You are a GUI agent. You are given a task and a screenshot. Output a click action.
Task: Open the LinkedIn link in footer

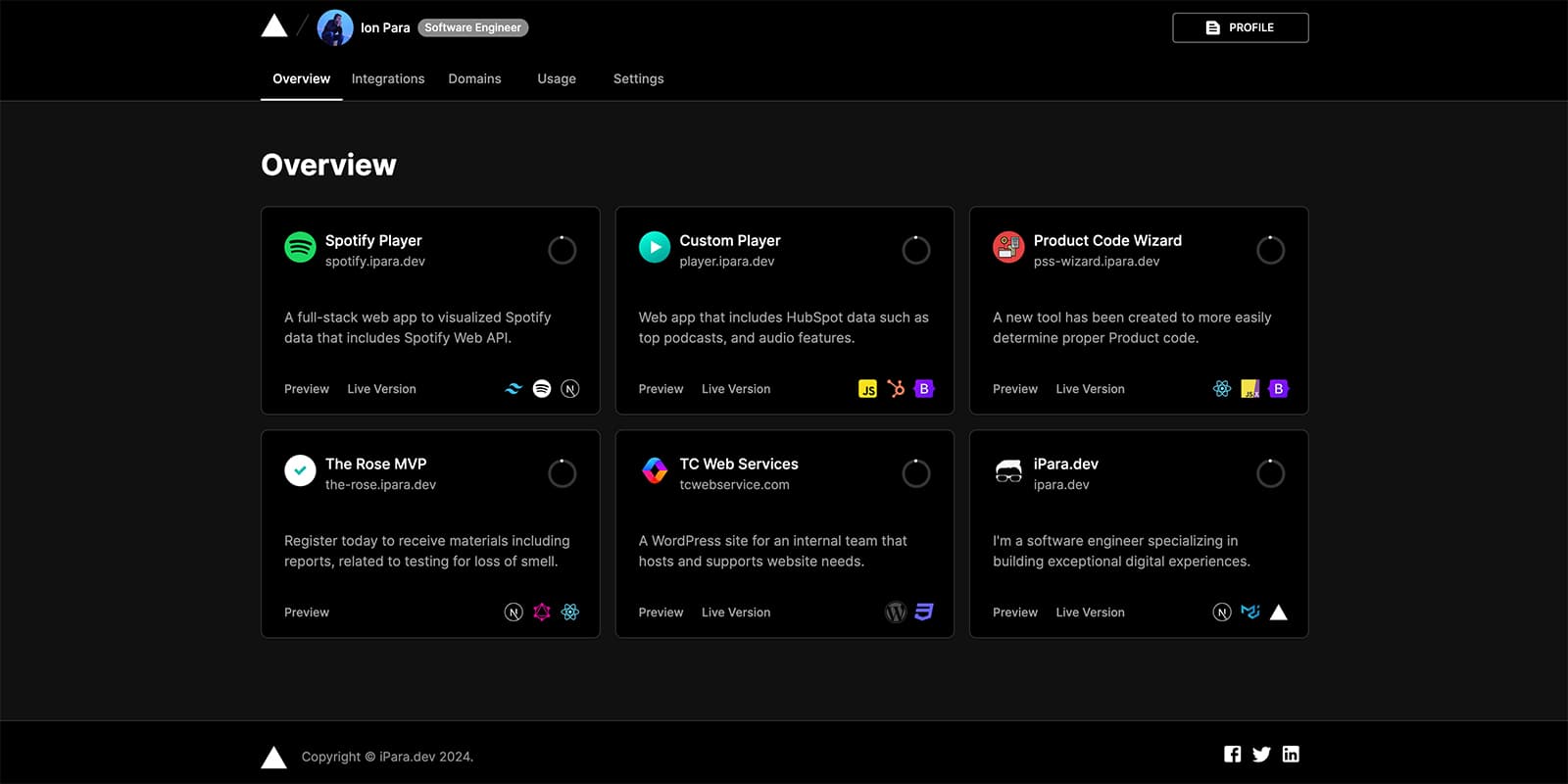pos(1291,754)
